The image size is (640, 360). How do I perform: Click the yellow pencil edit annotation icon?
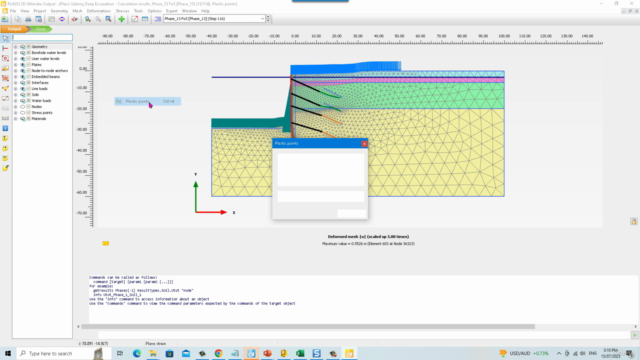tap(5, 168)
